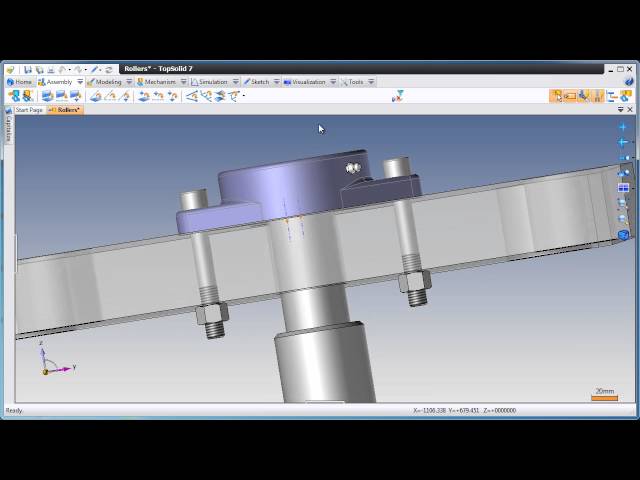
Task: Click the topmost blue cross view icon
Action: click(623, 127)
